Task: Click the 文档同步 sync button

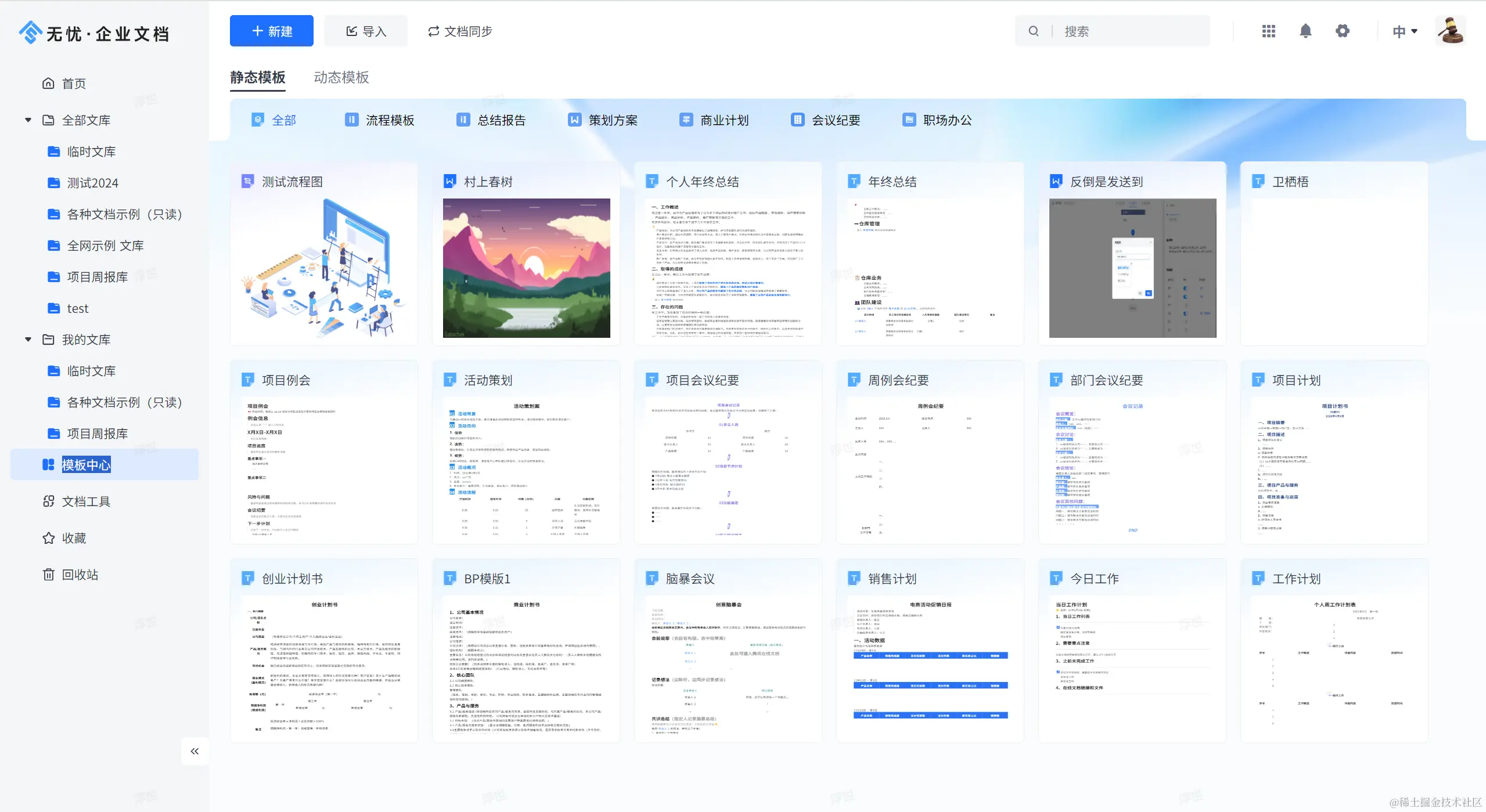Action: point(460,31)
